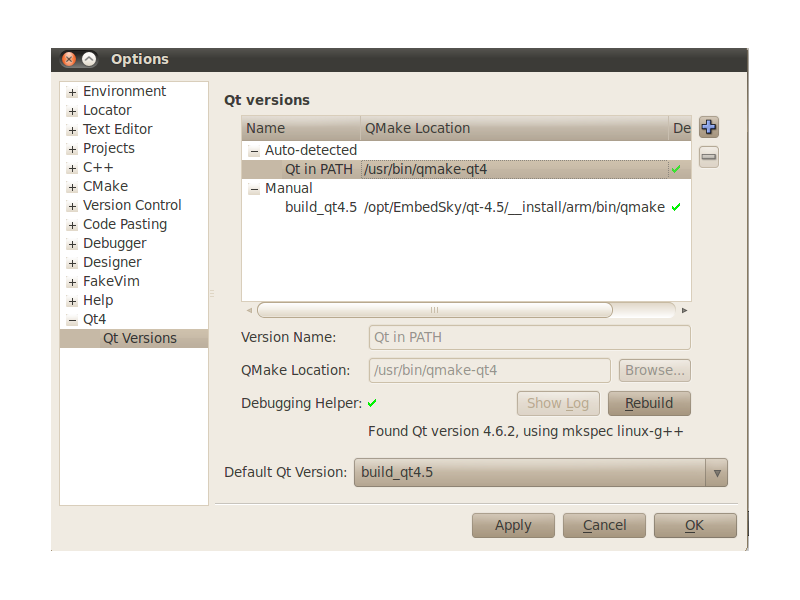Collapse the Auto-detected group
The width and height of the screenshot is (800, 600).
click(254, 151)
